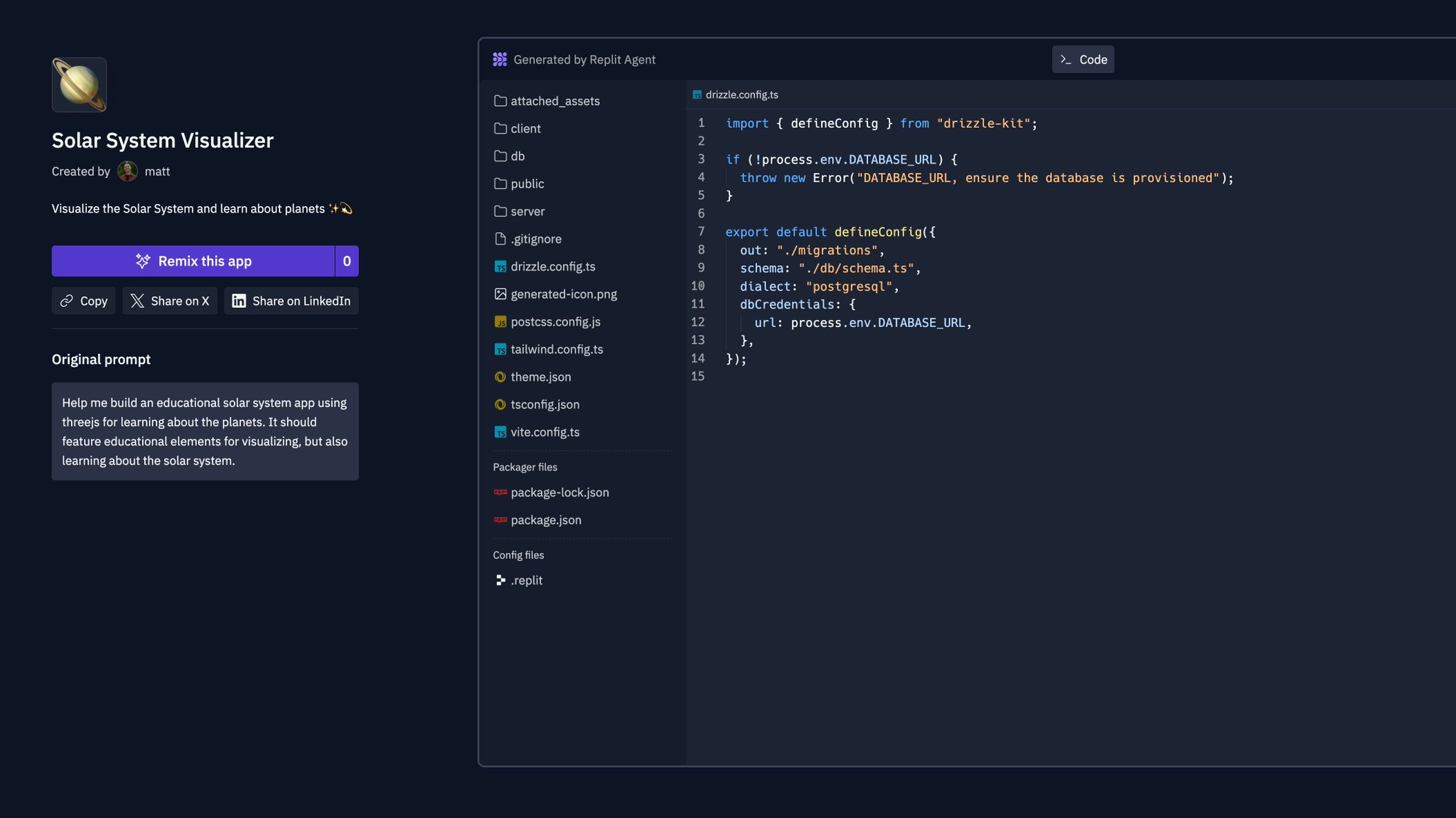Click the Saturn app icon thumbnail
This screenshot has width=1456, height=818.
[x=79, y=85]
